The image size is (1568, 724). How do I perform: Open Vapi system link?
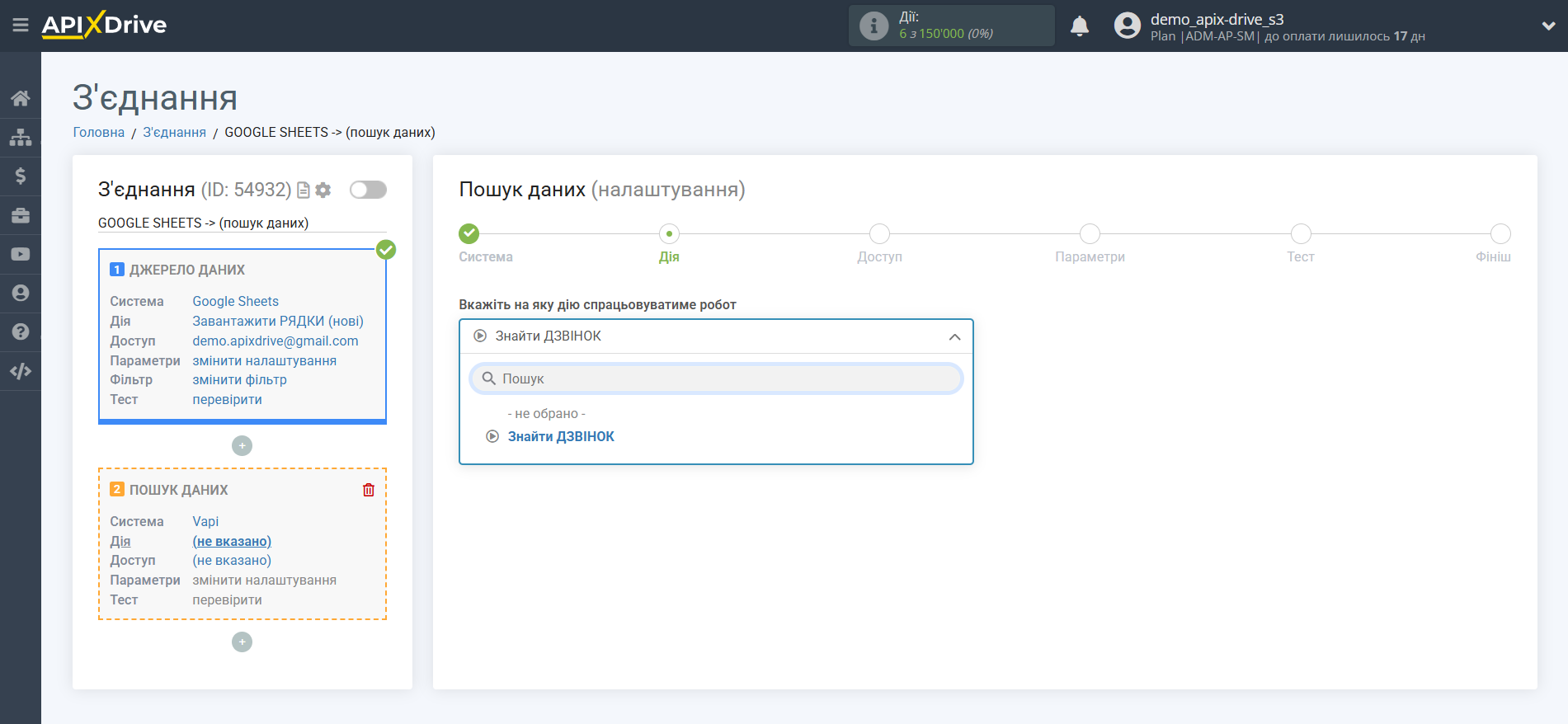click(x=205, y=522)
